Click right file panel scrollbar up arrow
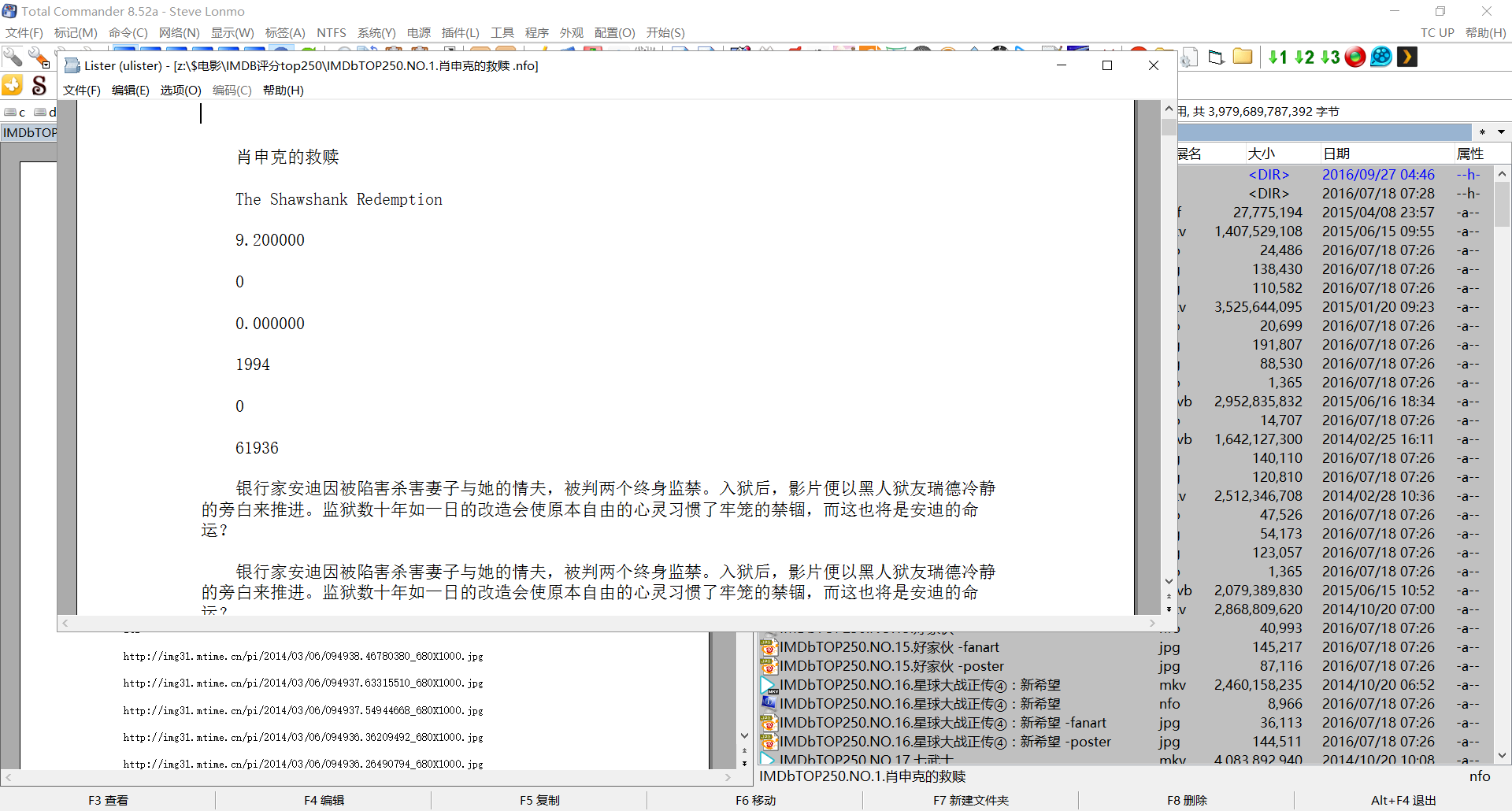This screenshot has height=811, width=1512. [1503, 173]
